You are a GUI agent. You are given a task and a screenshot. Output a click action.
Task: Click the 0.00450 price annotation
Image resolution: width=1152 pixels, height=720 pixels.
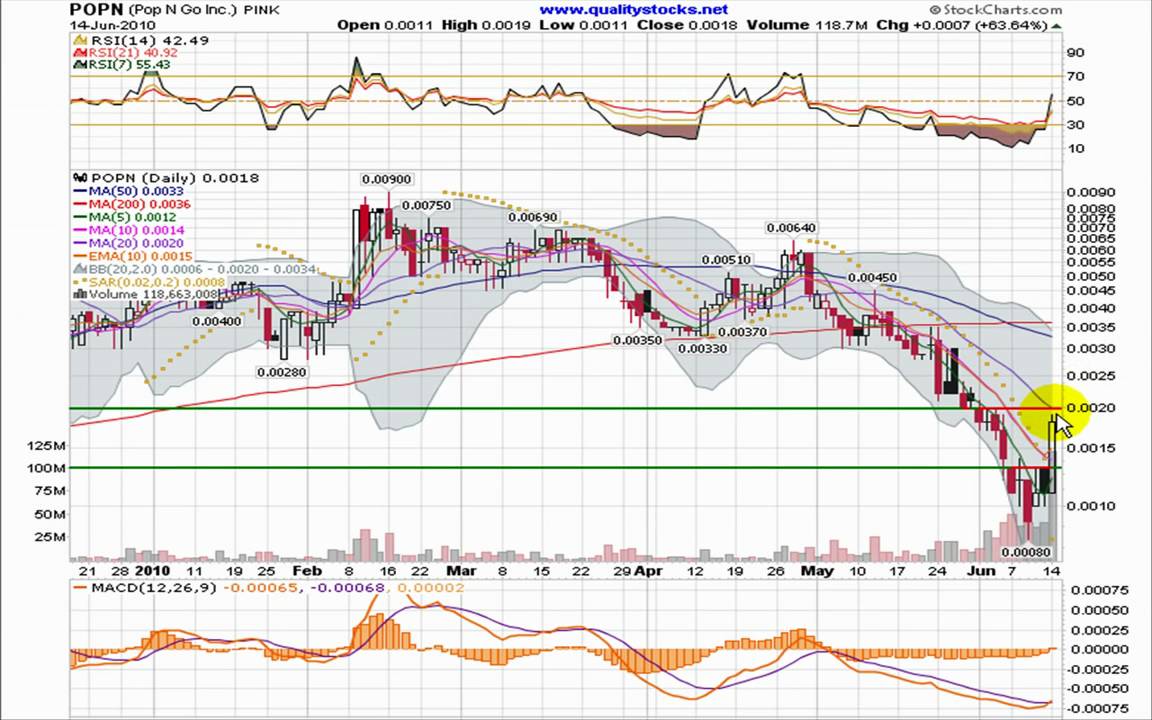pyautogui.click(x=872, y=278)
